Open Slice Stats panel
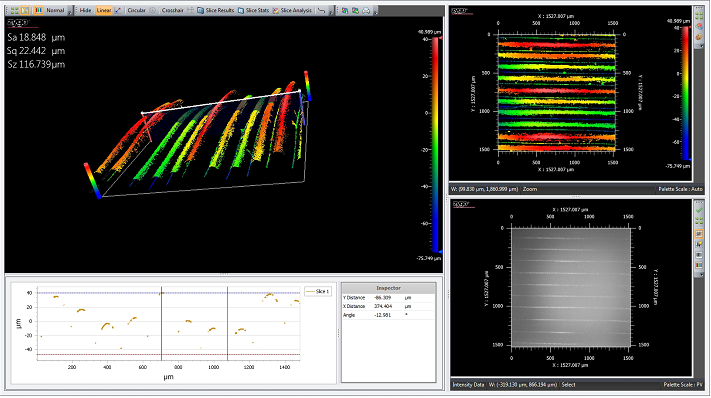The width and height of the screenshot is (711, 398). point(254,10)
